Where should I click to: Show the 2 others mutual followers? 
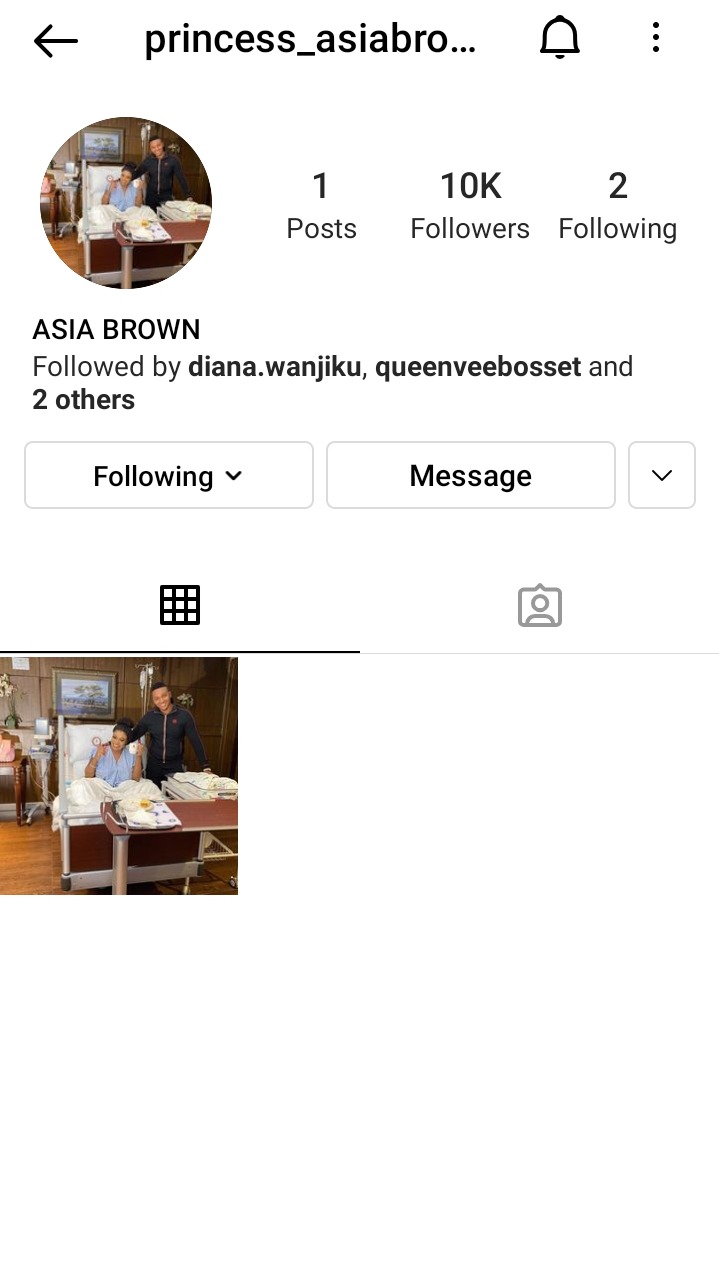click(84, 400)
